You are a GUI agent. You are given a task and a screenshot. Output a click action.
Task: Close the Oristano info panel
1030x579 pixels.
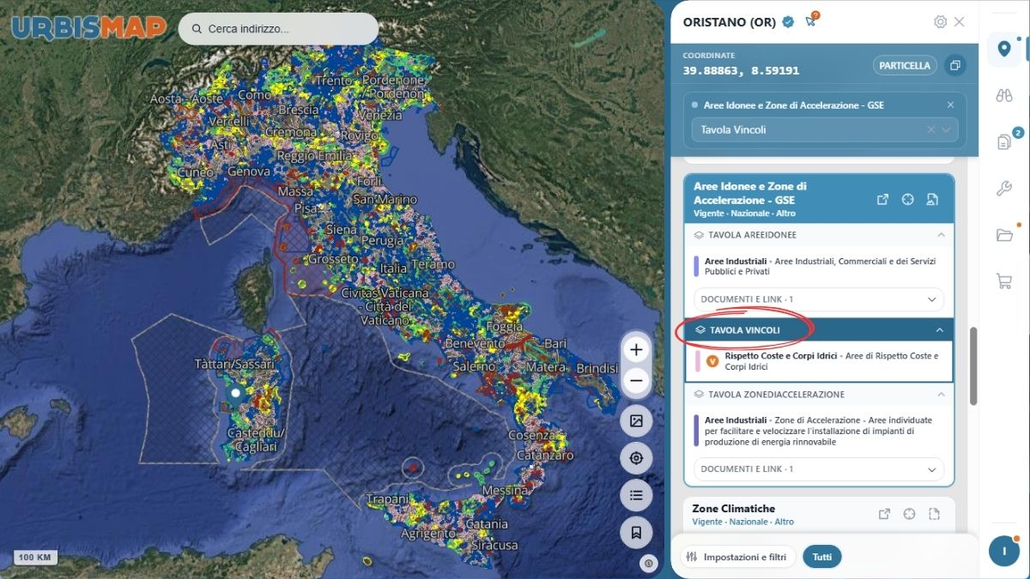[x=959, y=22]
